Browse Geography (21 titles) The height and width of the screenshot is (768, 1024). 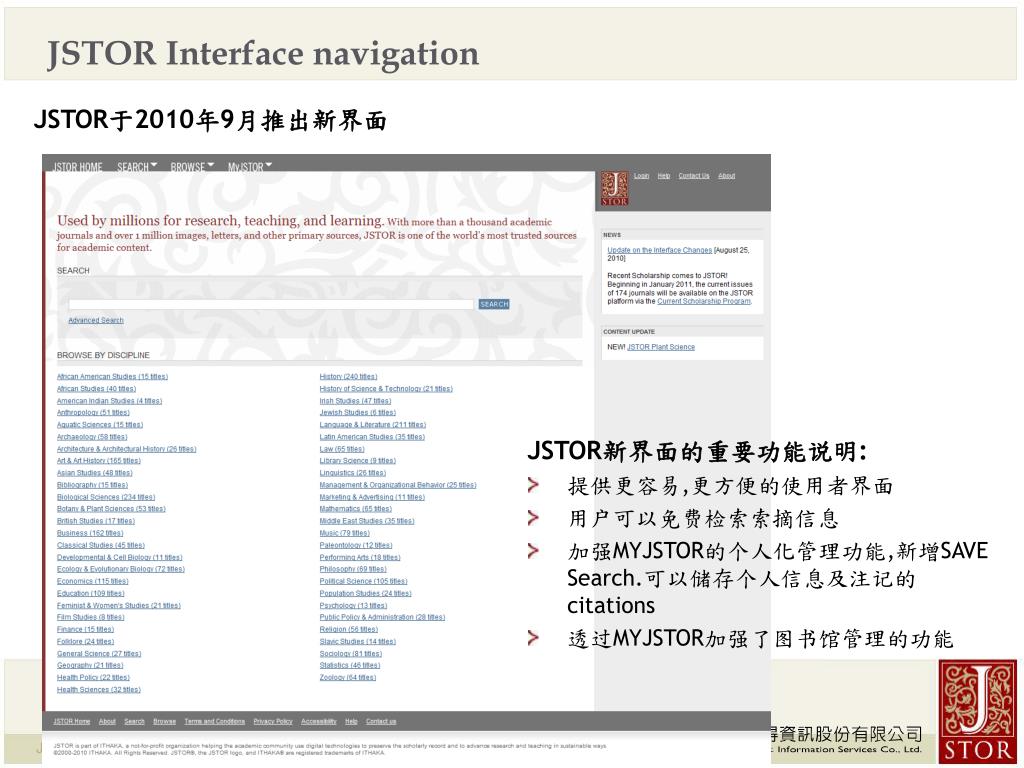89,665
